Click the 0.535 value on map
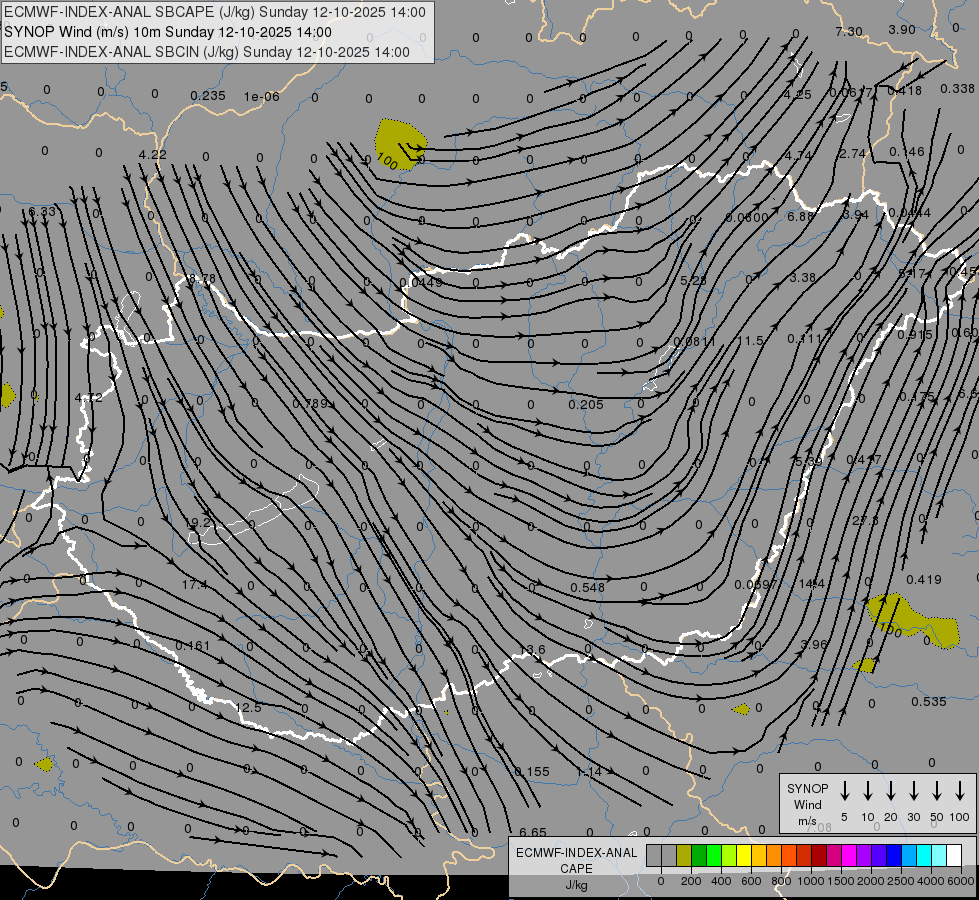The width and height of the screenshot is (979, 900). coord(928,701)
